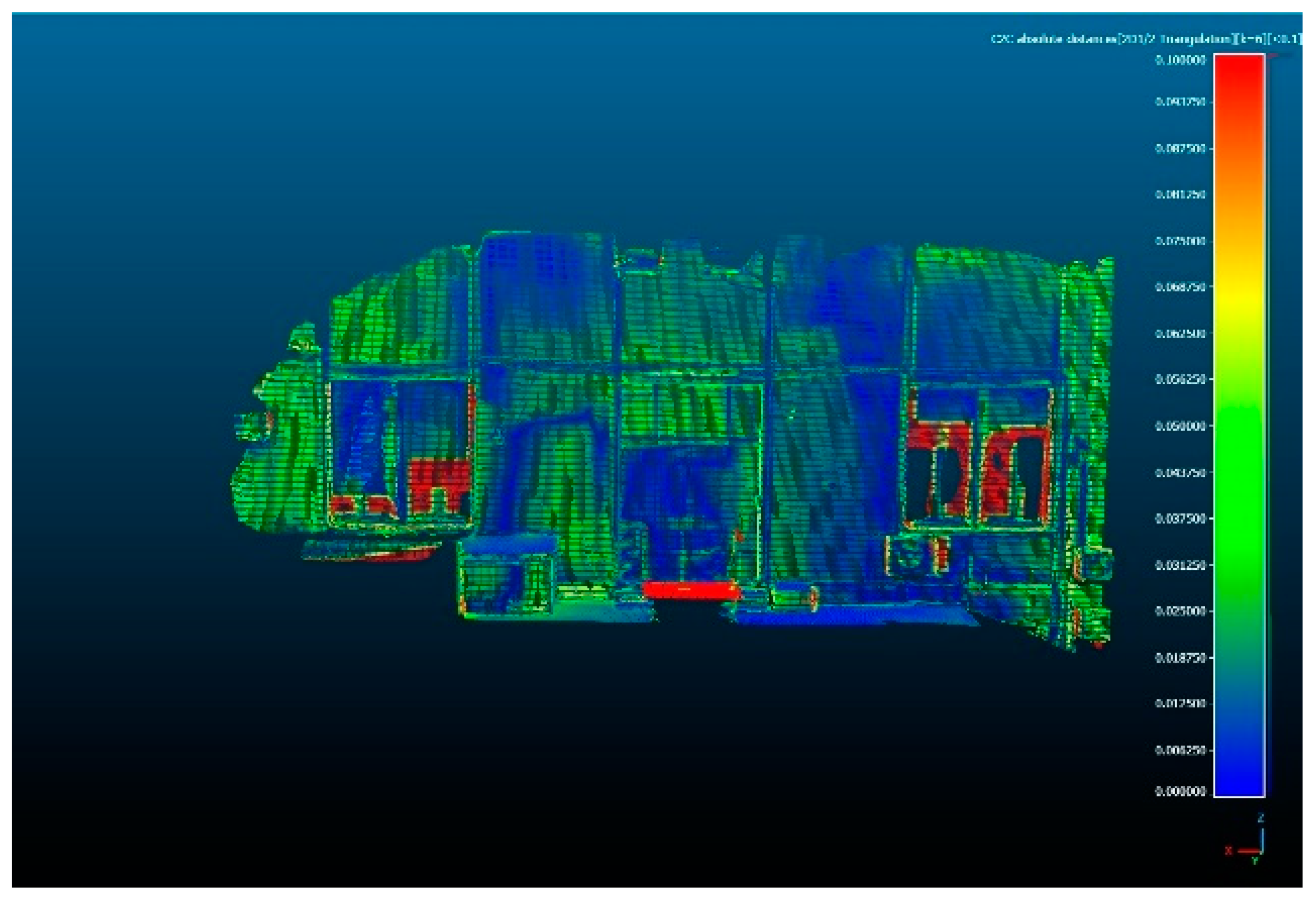Click the green Y axis label
This screenshot has width=1316, height=901.
[x=1254, y=861]
